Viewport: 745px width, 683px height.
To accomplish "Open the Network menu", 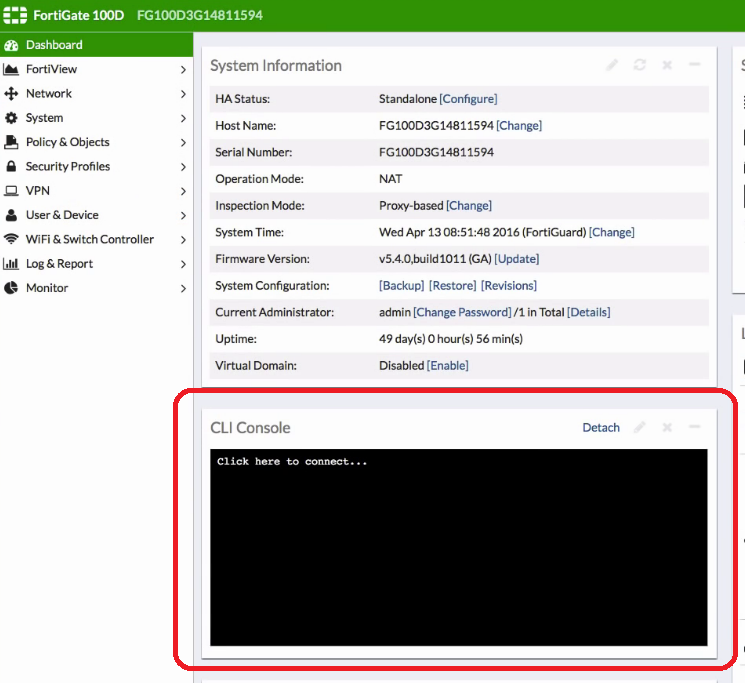I will point(96,94).
